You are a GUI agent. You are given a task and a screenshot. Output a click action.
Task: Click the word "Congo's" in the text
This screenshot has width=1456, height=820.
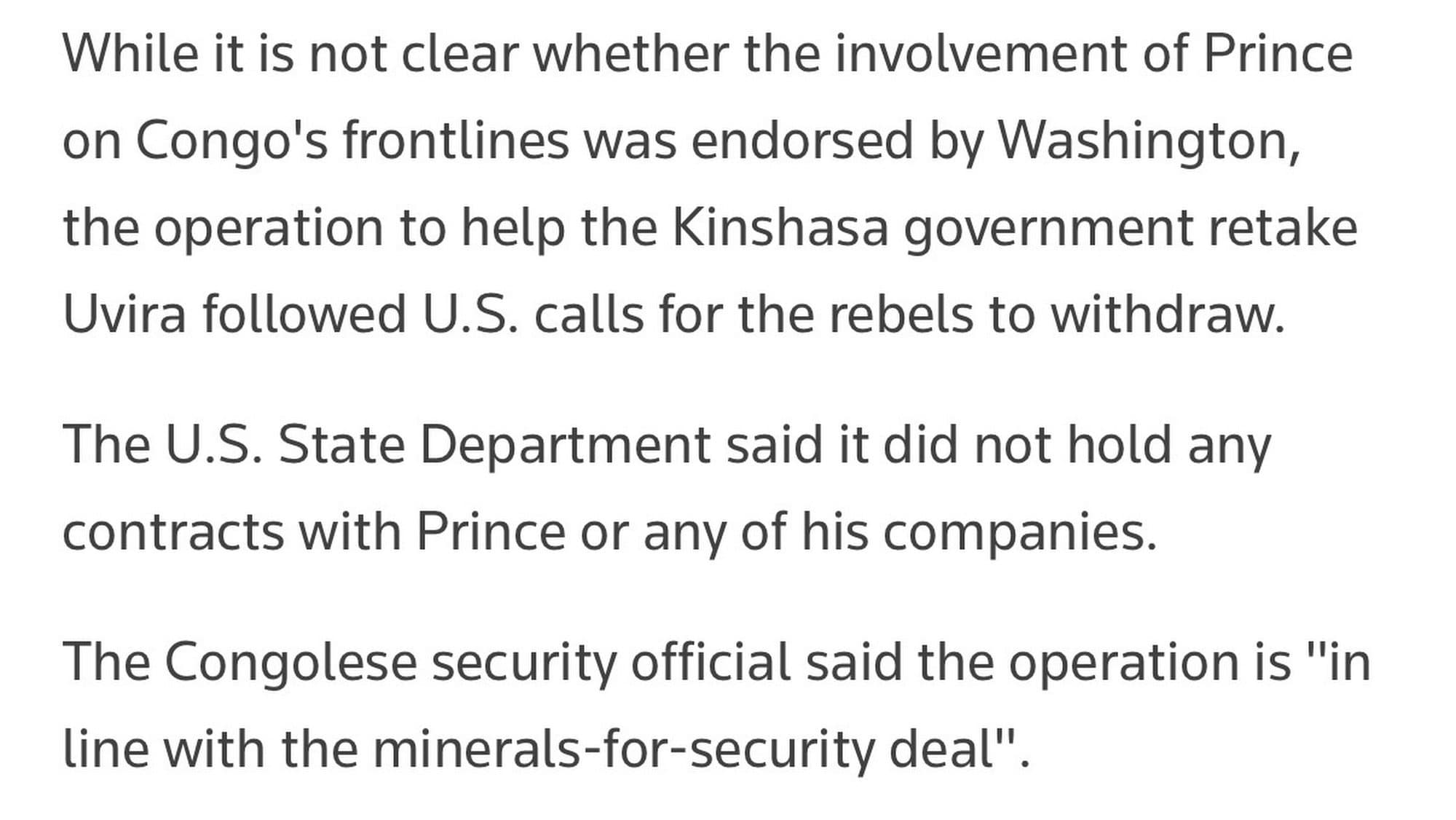point(232,141)
